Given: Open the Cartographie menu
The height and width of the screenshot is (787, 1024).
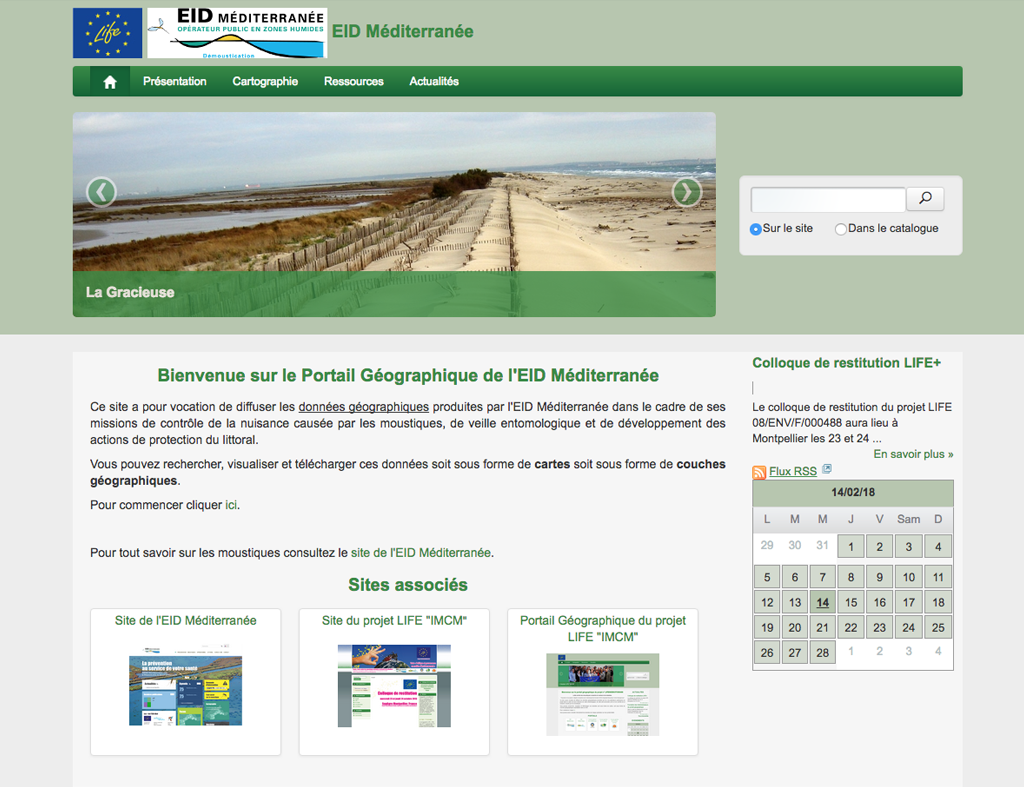Looking at the screenshot, I should point(265,82).
